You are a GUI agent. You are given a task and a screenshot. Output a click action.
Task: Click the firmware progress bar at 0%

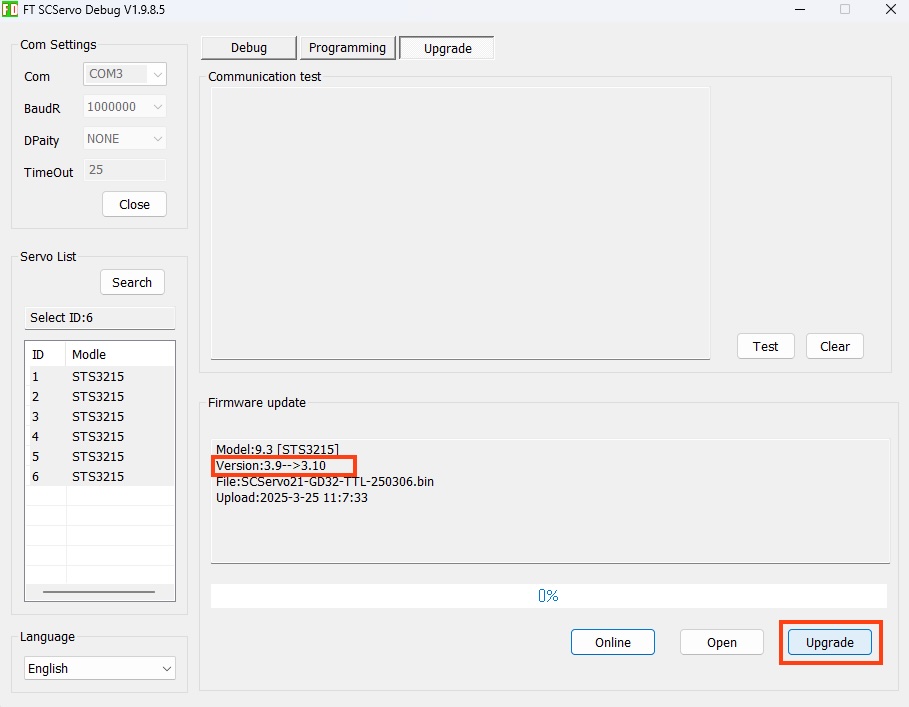click(x=548, y=596)
